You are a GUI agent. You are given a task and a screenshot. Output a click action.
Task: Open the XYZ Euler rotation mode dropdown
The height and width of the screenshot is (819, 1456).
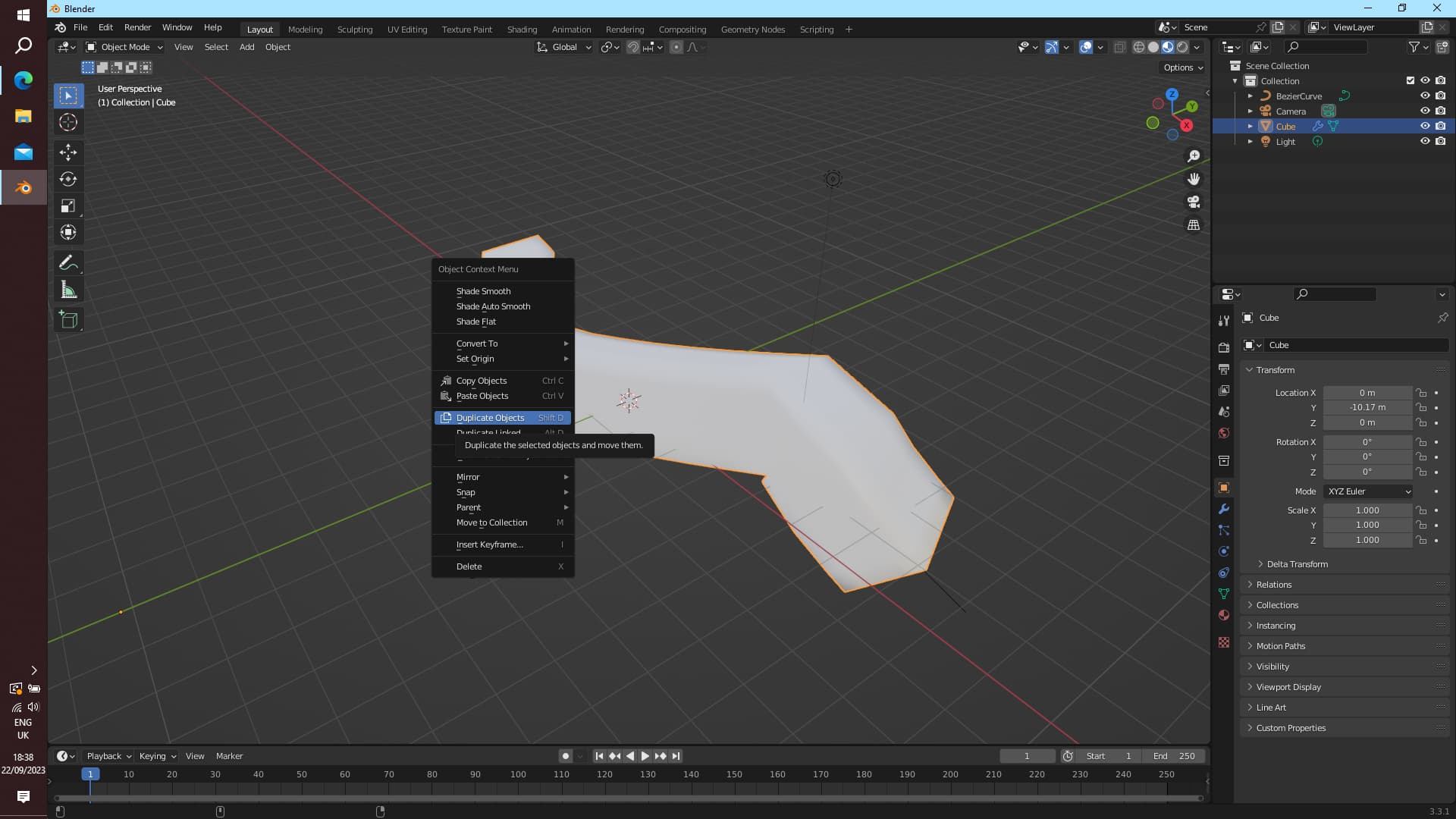point(1368,491)
